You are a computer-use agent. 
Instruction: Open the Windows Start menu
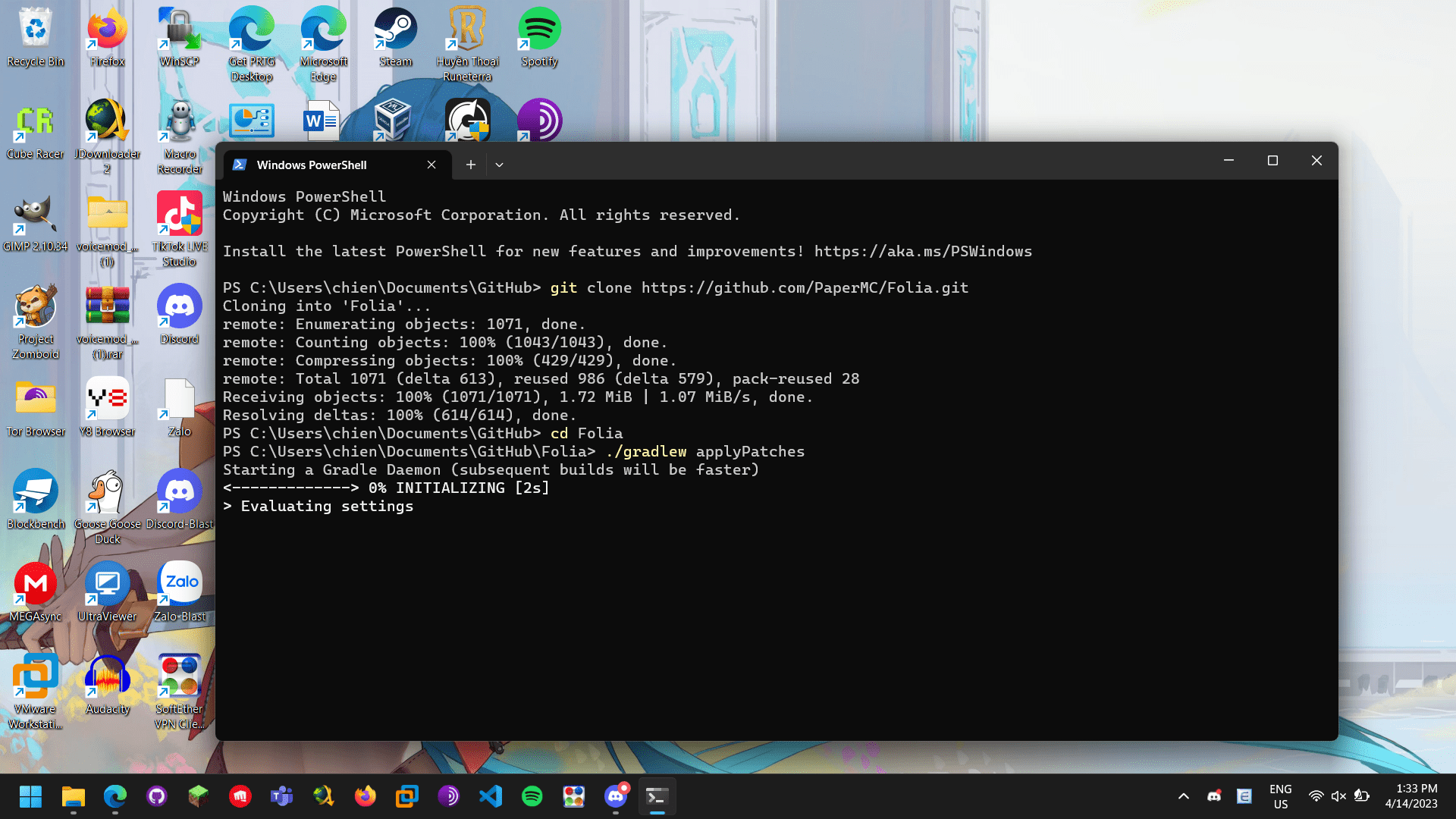point(30,796)
